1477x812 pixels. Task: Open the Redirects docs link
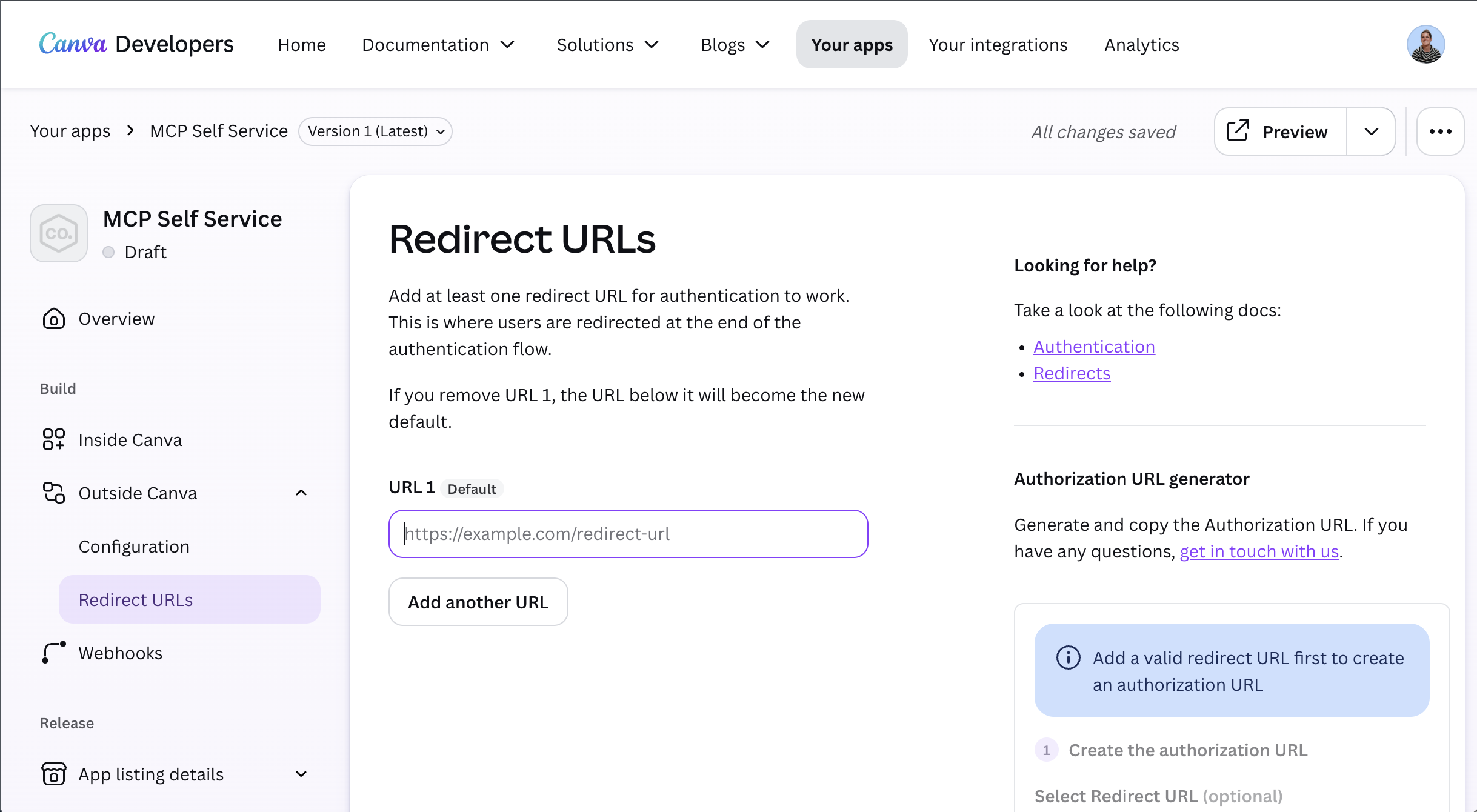(x=1072, y=373)
